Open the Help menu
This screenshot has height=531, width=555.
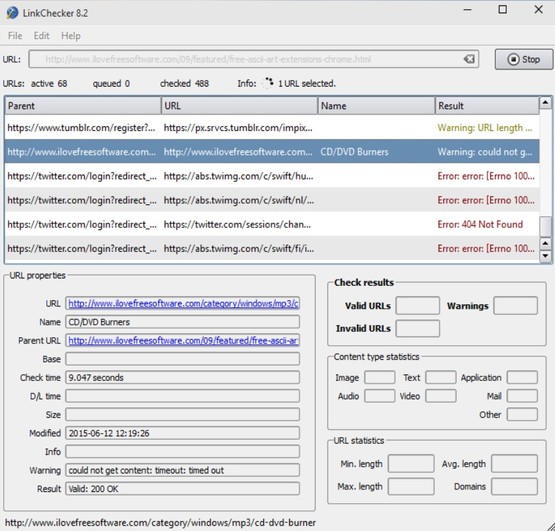tap(71, 36)
